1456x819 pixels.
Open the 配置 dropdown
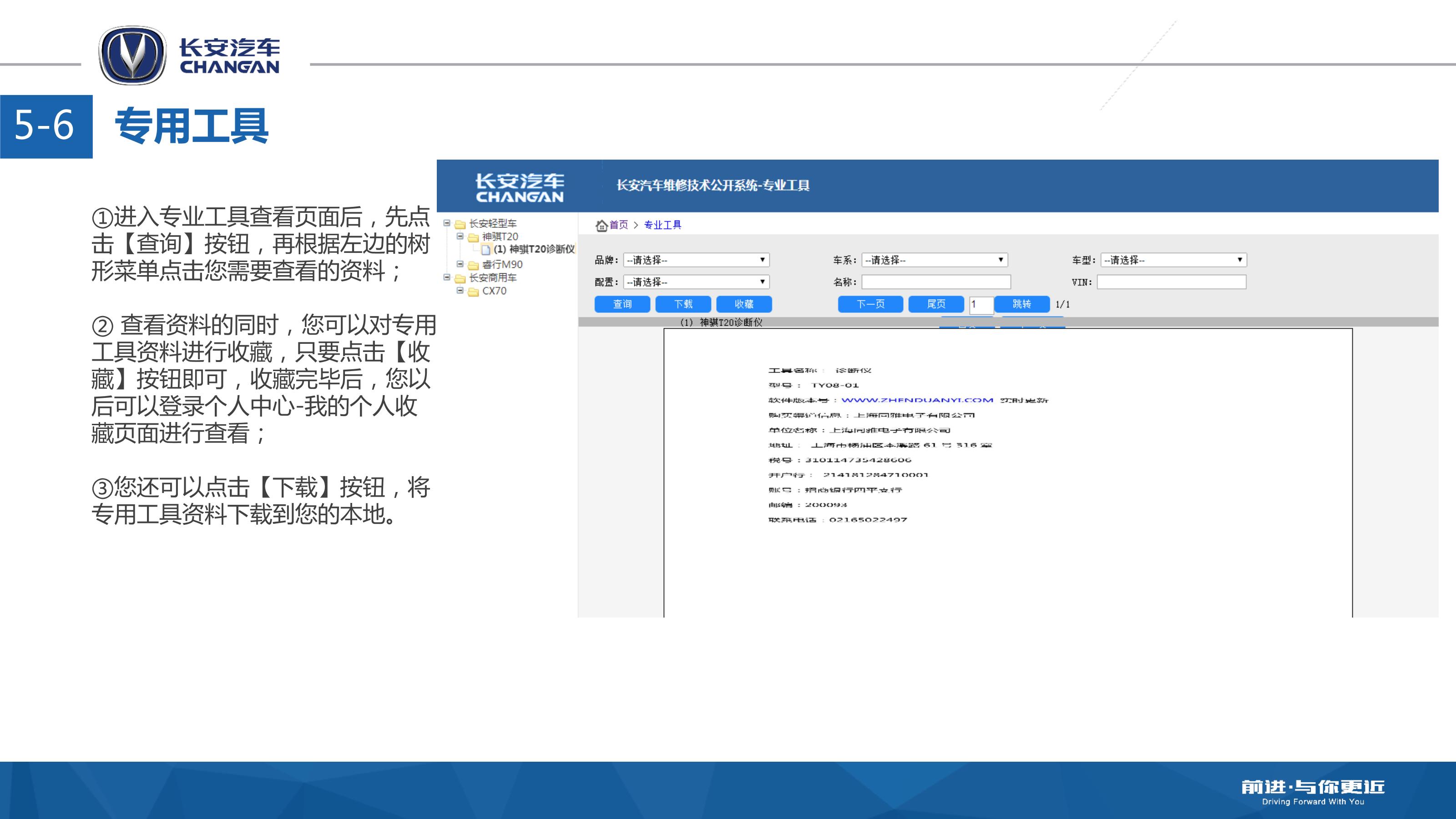(696, 282)
